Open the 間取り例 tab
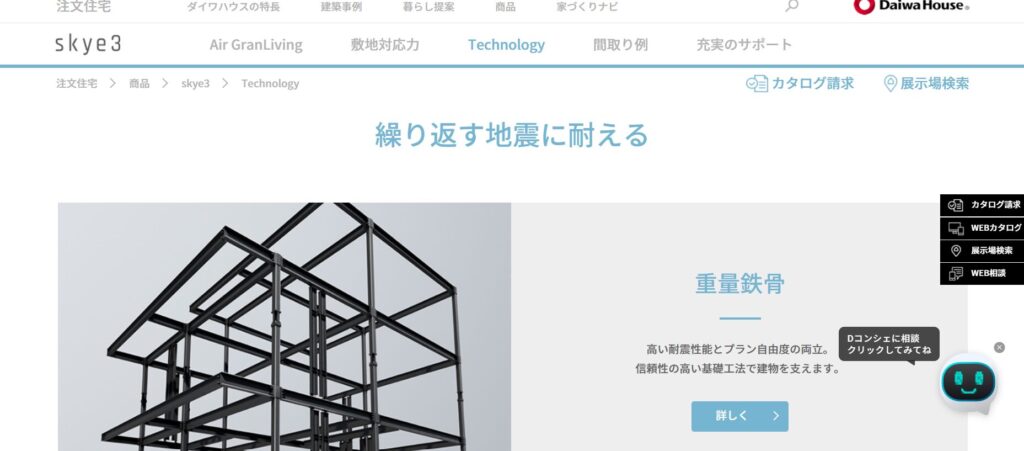 620,45
